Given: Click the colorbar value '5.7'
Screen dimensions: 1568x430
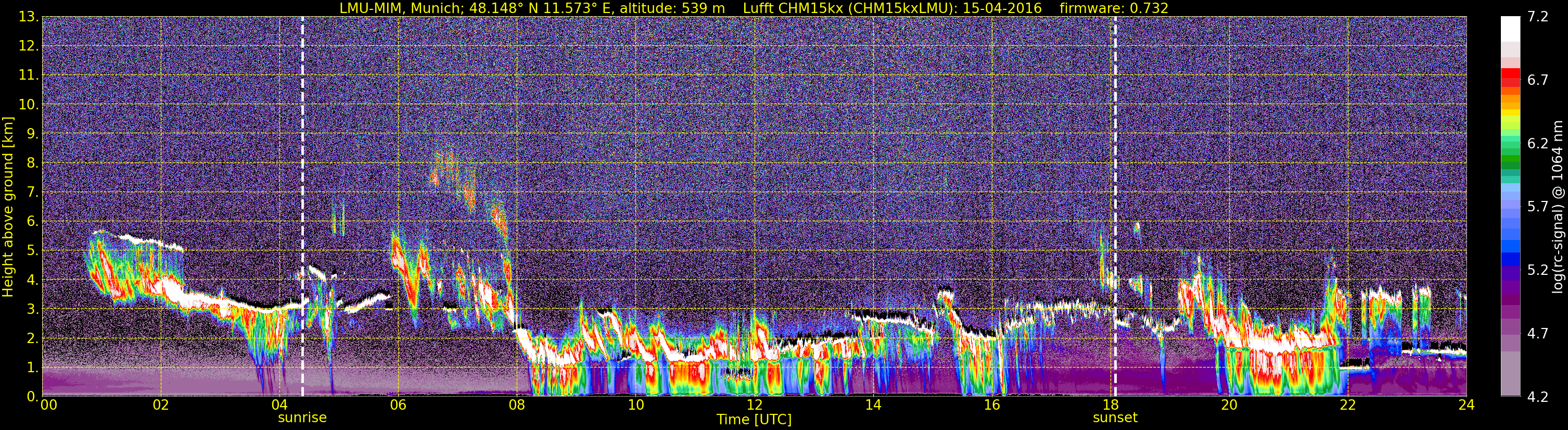Looking at the screenshot, I should click(x=1538, y=207).
